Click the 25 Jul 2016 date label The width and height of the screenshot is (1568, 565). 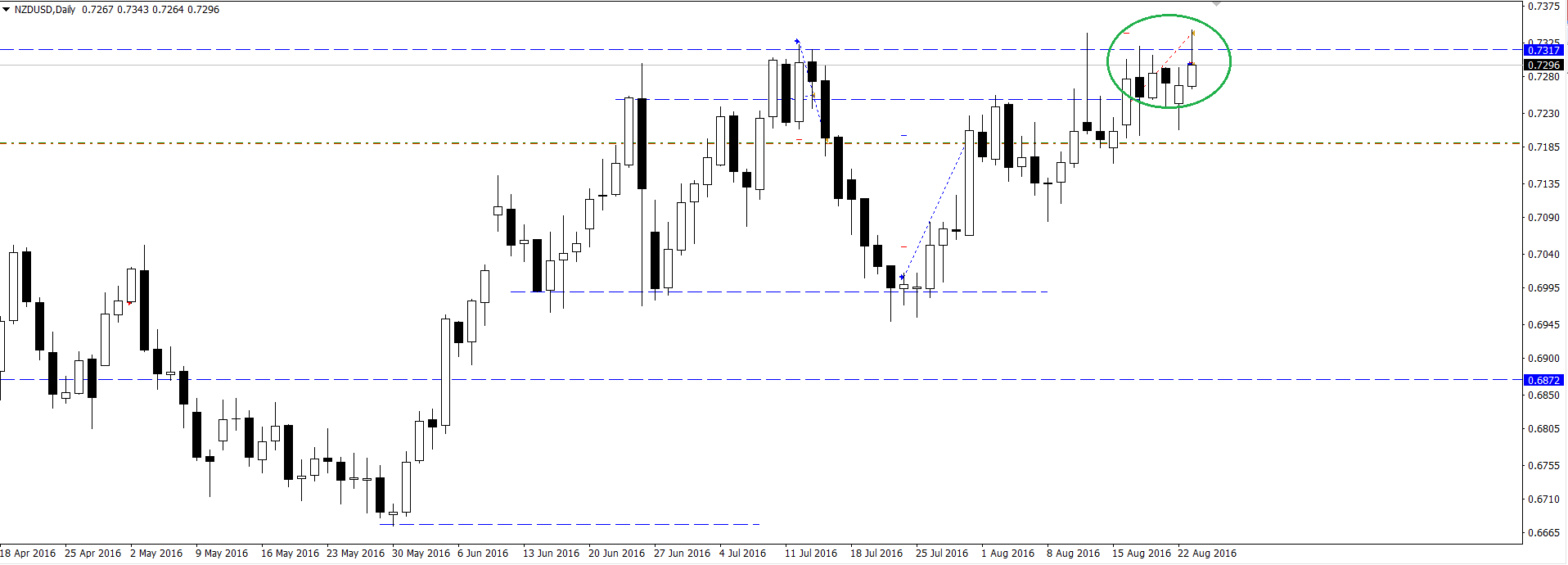coord(942,554)
